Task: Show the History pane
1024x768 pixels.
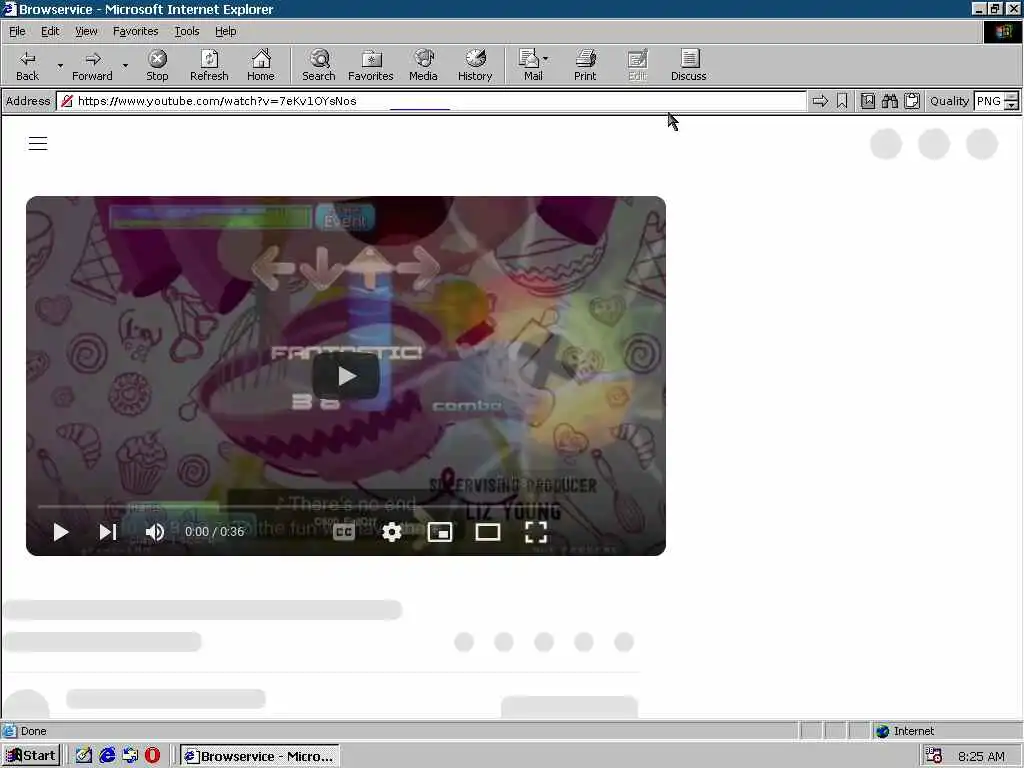Action: (x=475, y=66)
